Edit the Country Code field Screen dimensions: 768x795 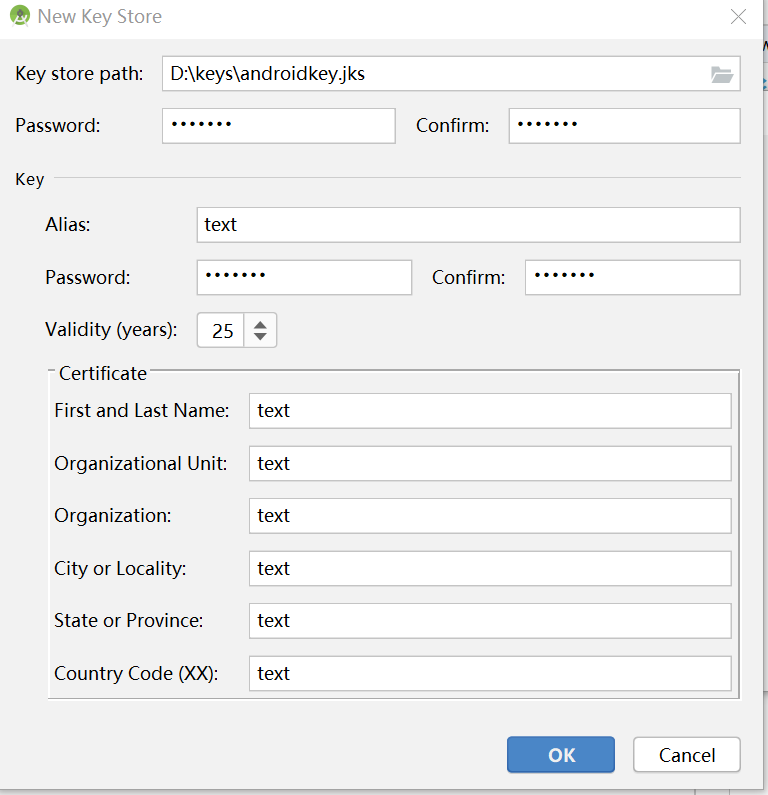pos(490,673)
